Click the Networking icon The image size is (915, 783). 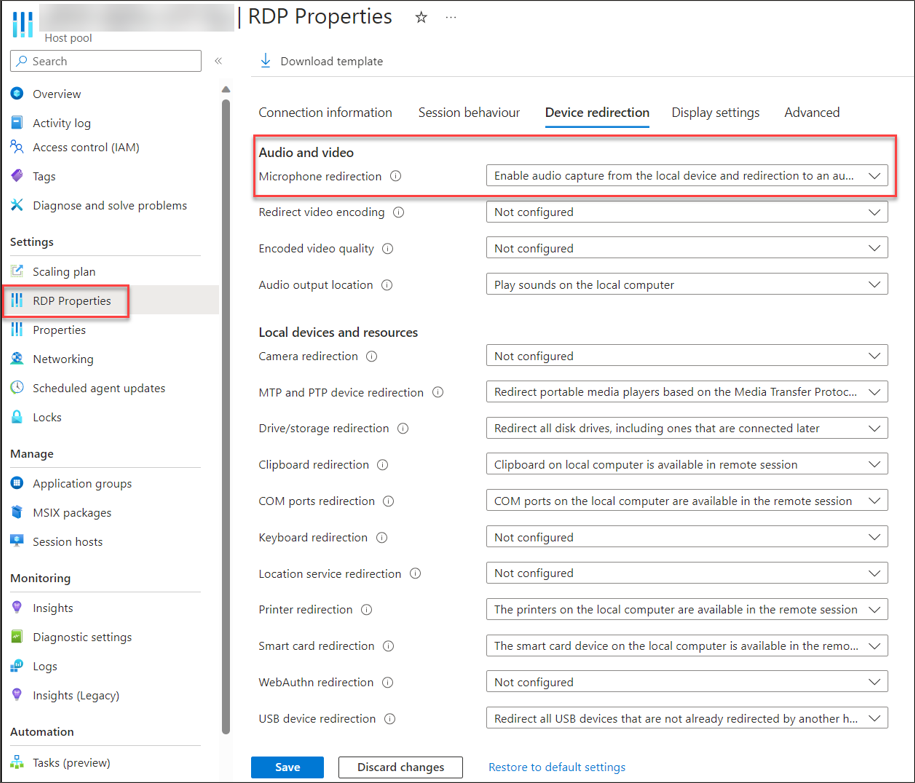pyautogui.click(x=17, y=358)
